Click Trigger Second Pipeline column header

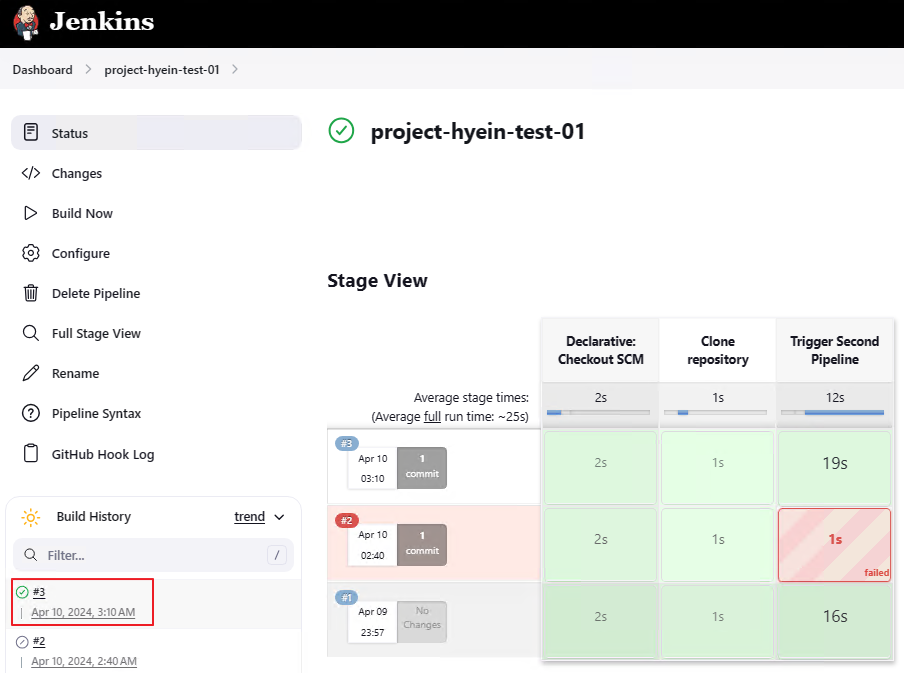(835, 350)
